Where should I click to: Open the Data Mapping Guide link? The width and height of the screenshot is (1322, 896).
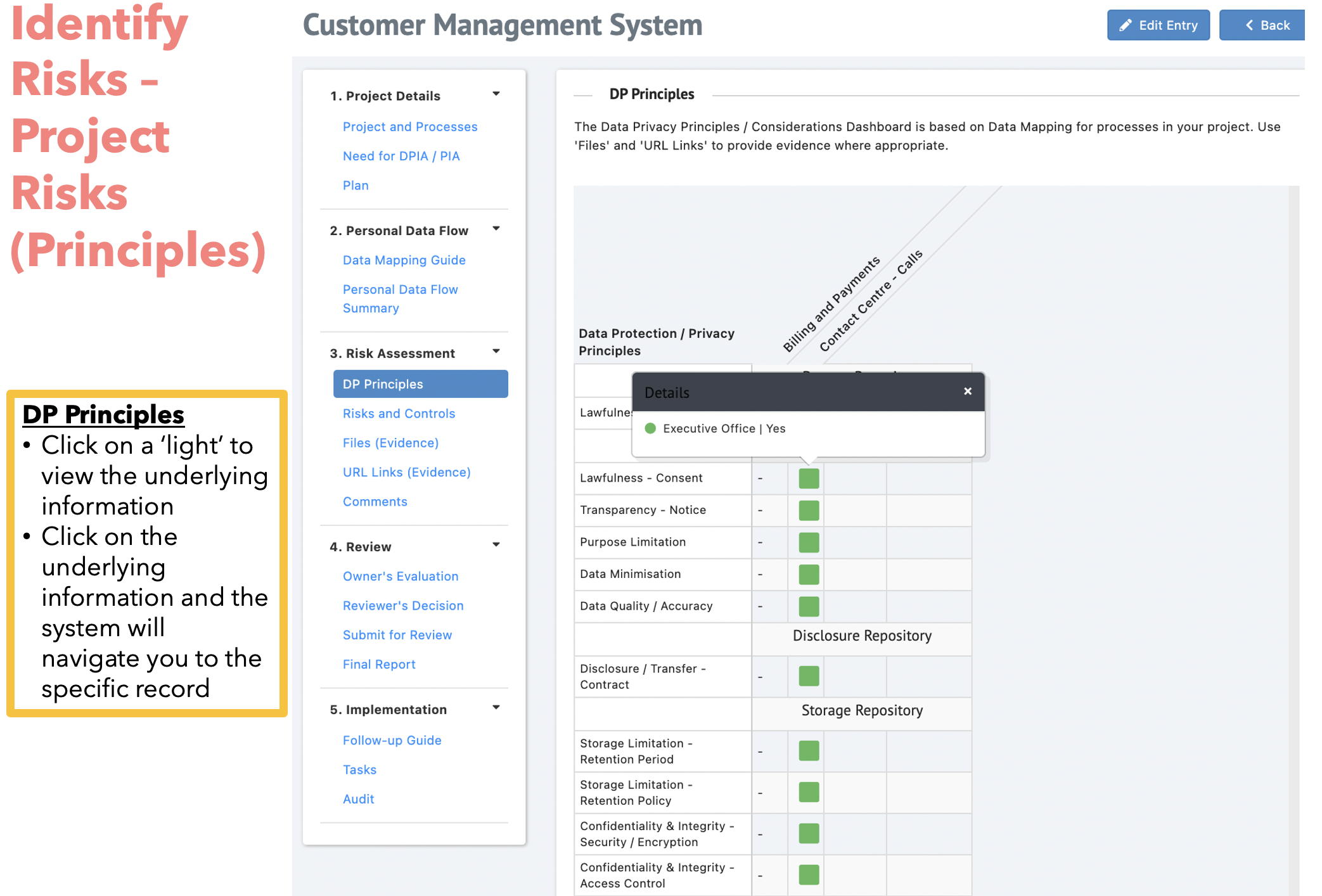[x=404, y=260]
